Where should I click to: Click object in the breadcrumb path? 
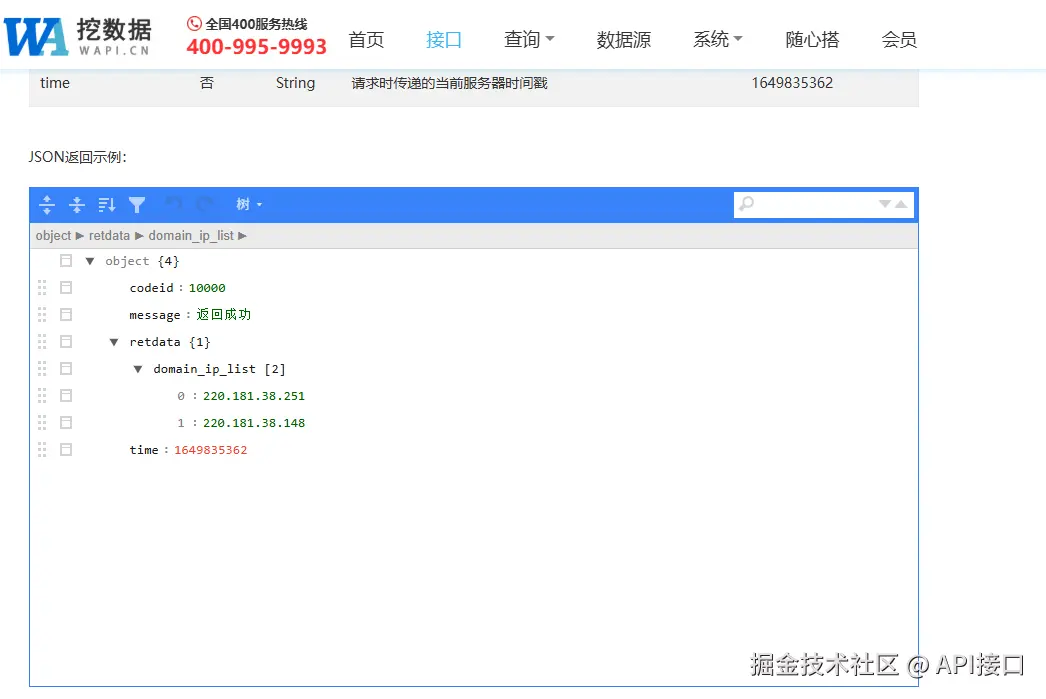[x=53, y=235]
